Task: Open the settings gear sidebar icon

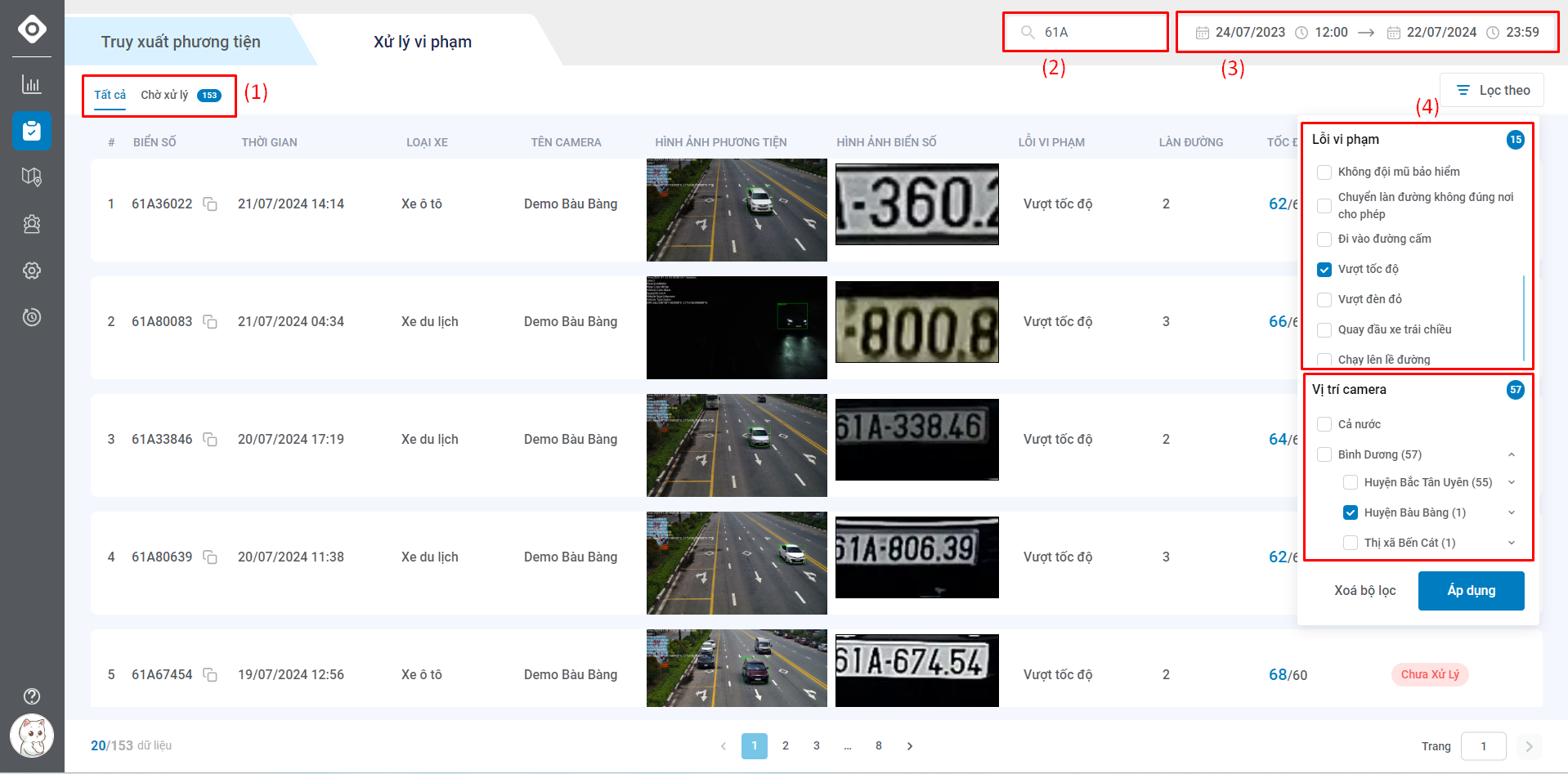Action: (32, 271)
